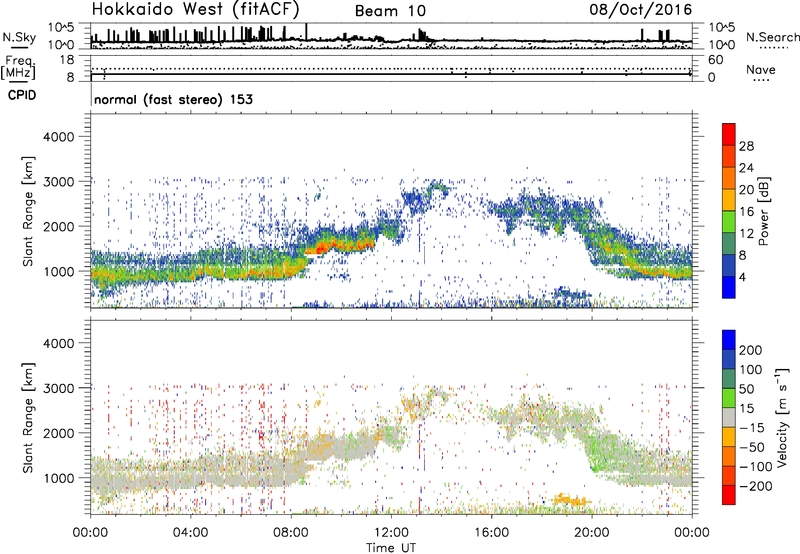Click the '20:00' time tick label

(x=592, y=533)
